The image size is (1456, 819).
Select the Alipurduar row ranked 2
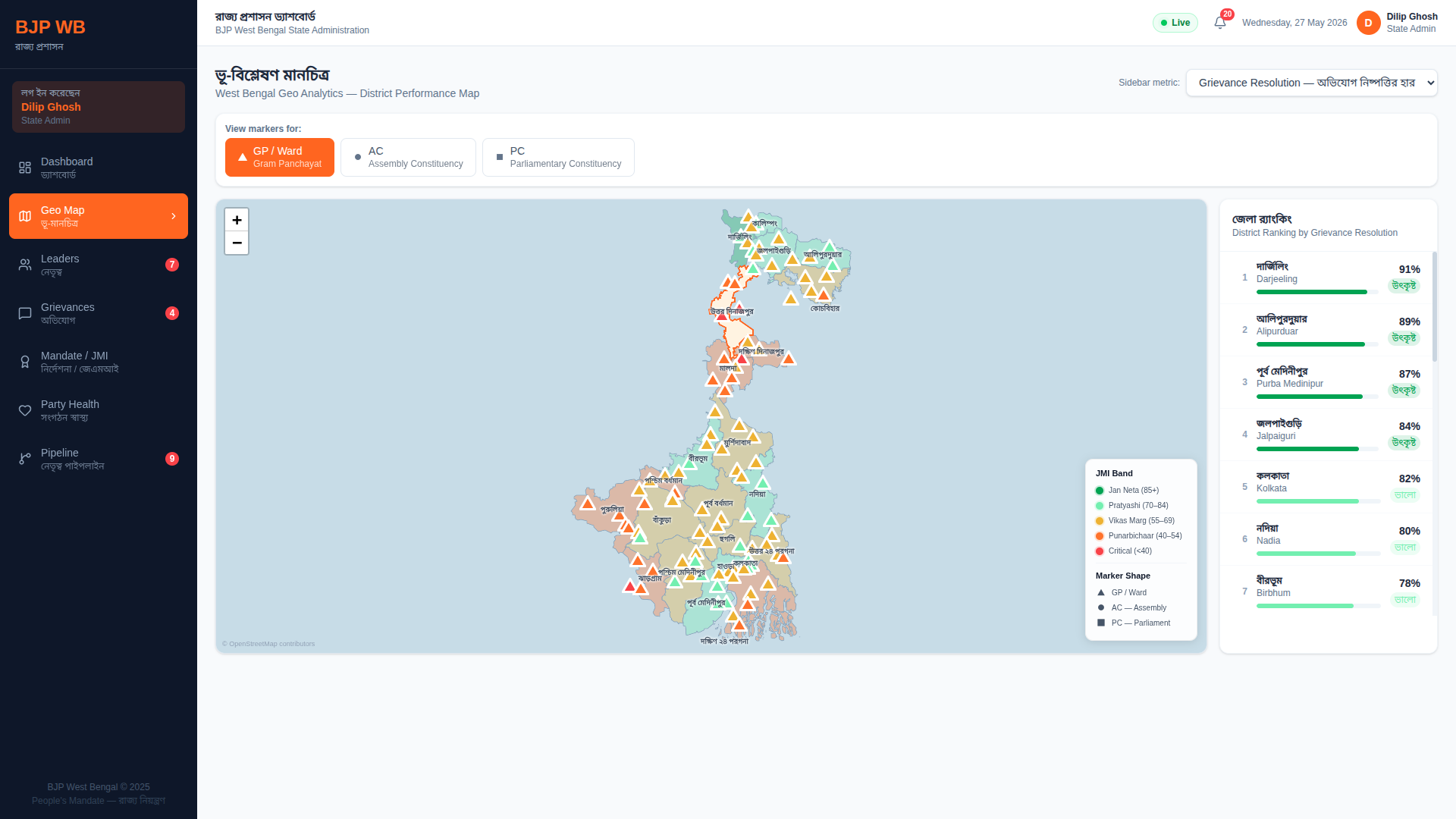[1326, 330]
